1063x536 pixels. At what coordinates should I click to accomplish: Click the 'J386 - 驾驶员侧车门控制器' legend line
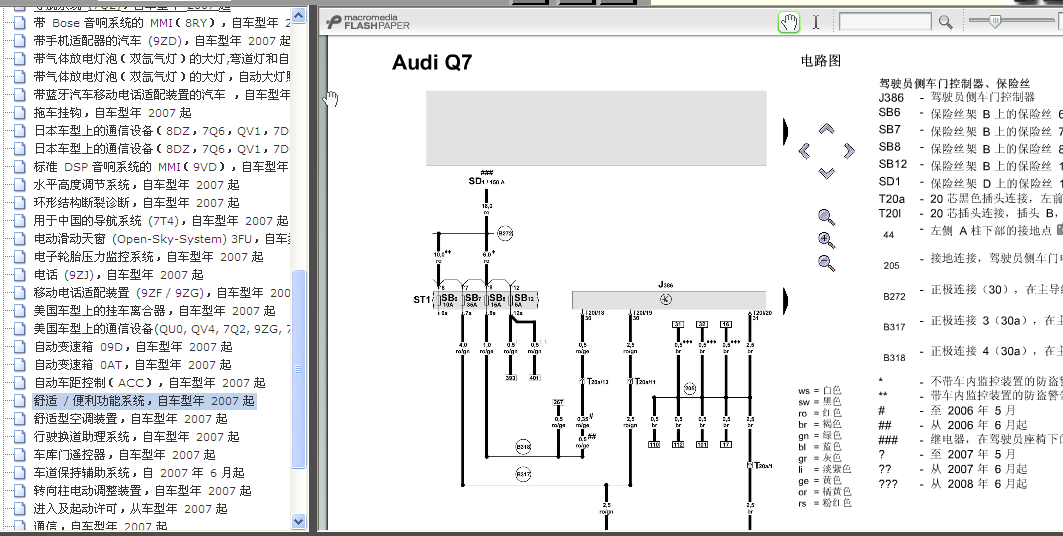957,97
